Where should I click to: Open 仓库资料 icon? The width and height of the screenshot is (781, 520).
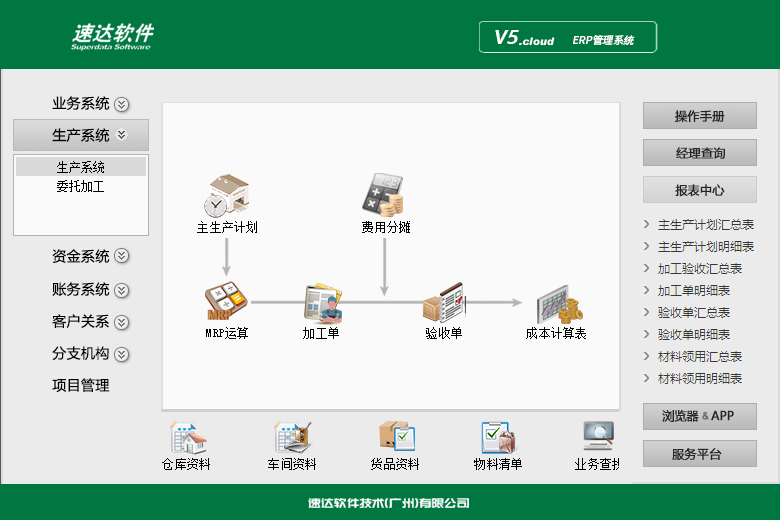coord(187,438)
